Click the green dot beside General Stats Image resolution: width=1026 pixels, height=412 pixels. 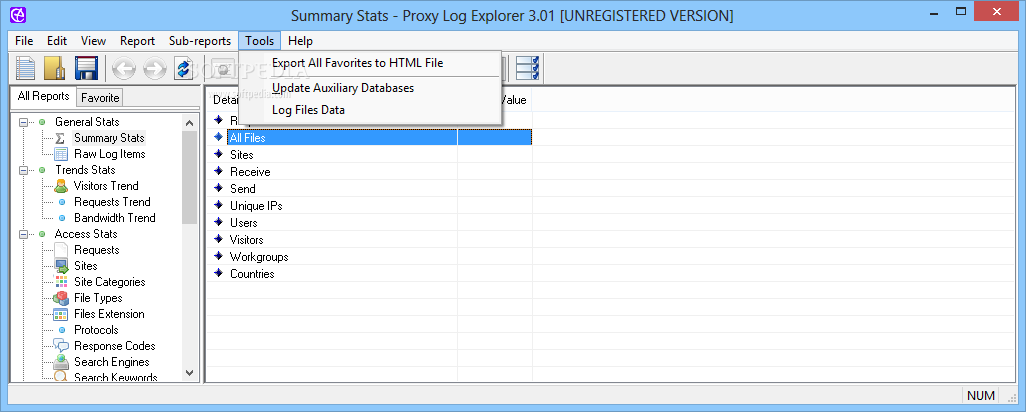point(43,122)
